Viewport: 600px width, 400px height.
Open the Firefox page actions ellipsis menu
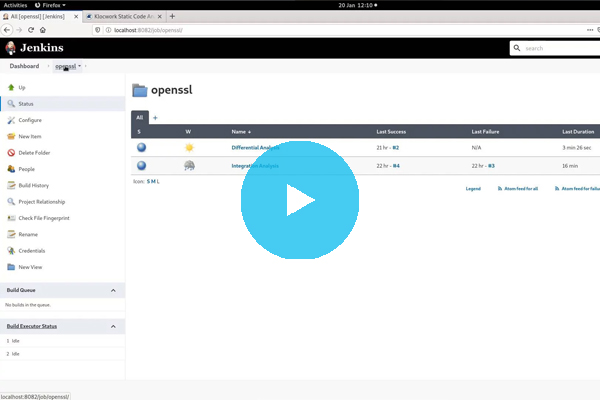pyautogui.click(x=590, y=30)
